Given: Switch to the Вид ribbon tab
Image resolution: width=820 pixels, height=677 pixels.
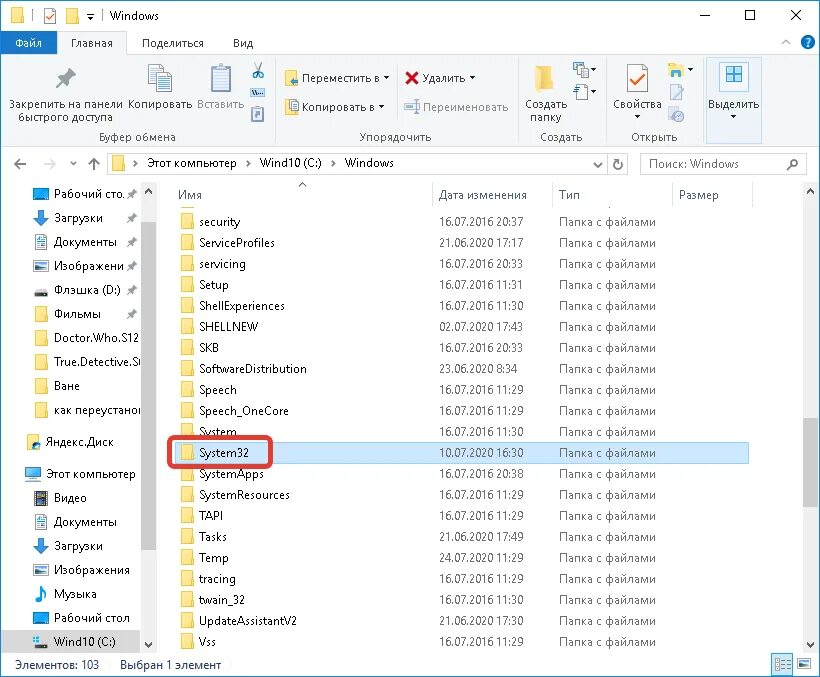Looking at the screenshot, I should pos(243,43).
